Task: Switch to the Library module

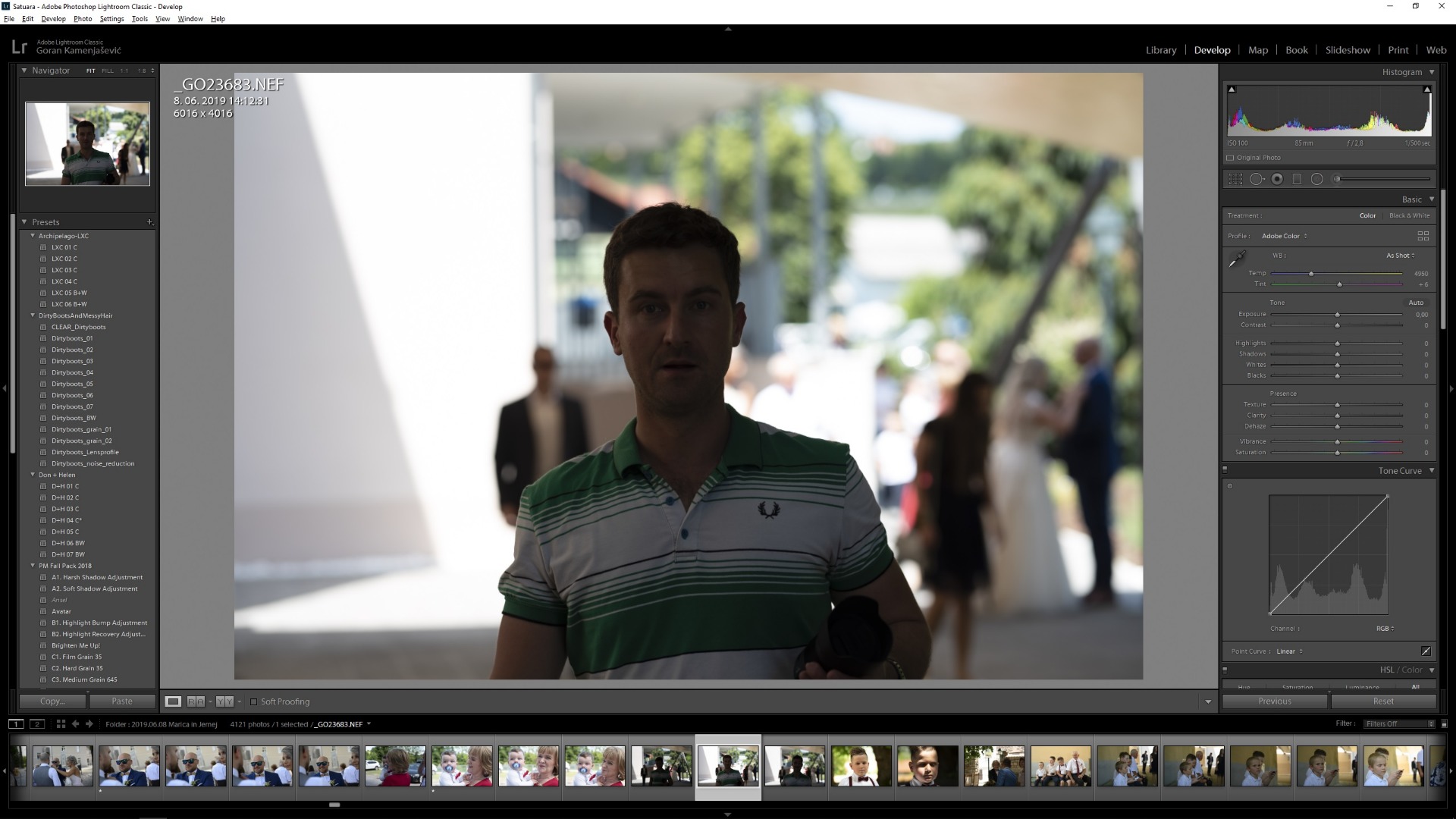Action: (1160, 50)
